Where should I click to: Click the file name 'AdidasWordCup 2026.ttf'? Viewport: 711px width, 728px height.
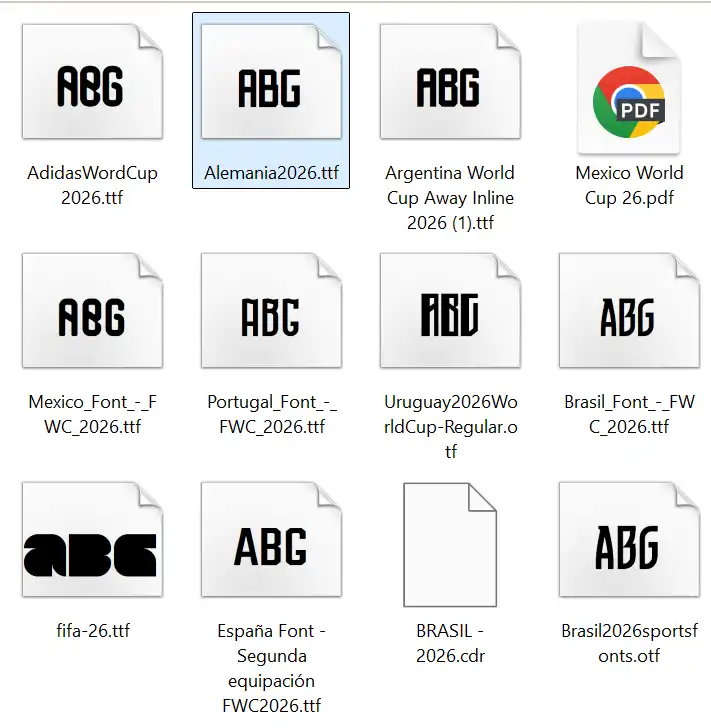click(x=92, y=185)
